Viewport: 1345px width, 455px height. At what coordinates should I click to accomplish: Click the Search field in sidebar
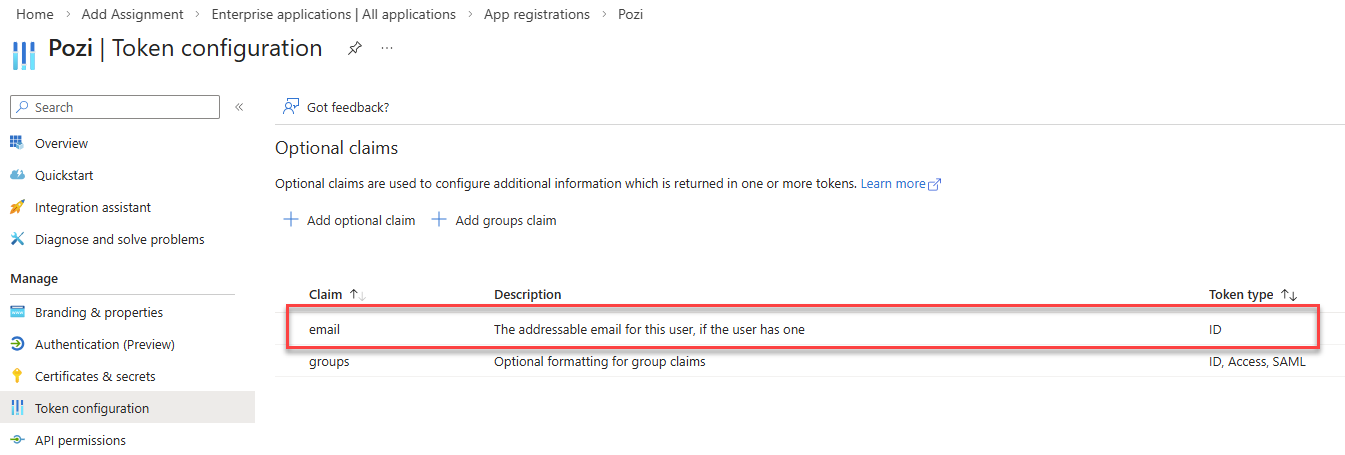[x=115, y=107]
